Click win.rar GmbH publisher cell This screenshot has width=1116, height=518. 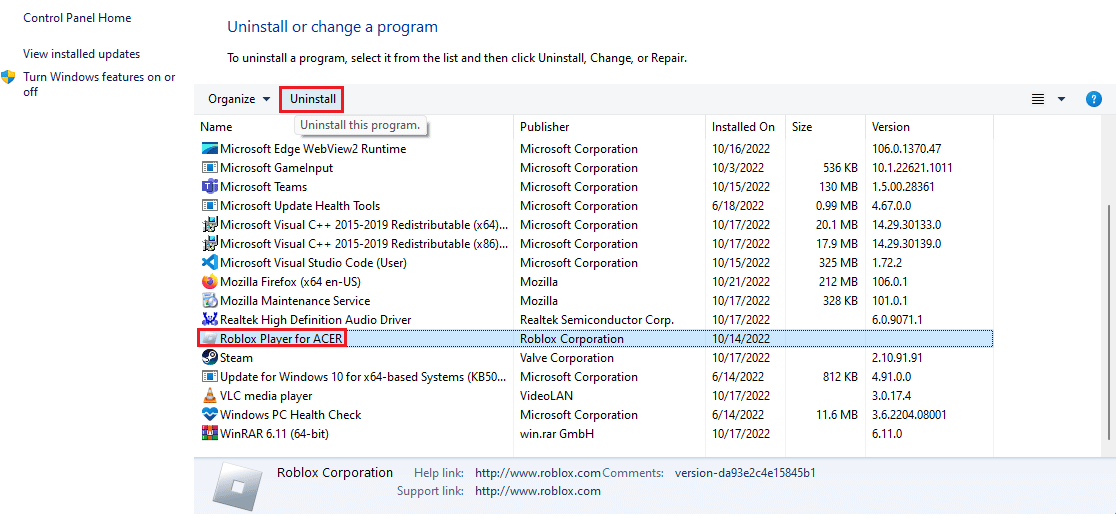pyautogui.click(x=557, y=433)
